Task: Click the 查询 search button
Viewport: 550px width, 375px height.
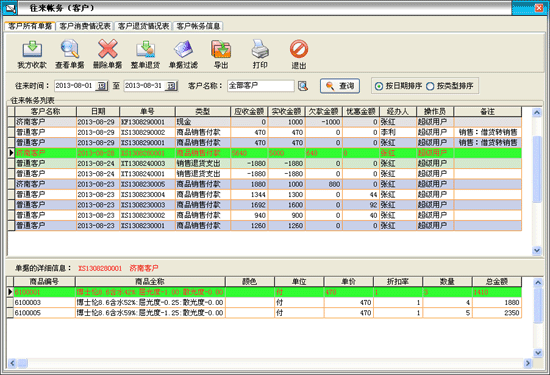Action: [340, 86]
